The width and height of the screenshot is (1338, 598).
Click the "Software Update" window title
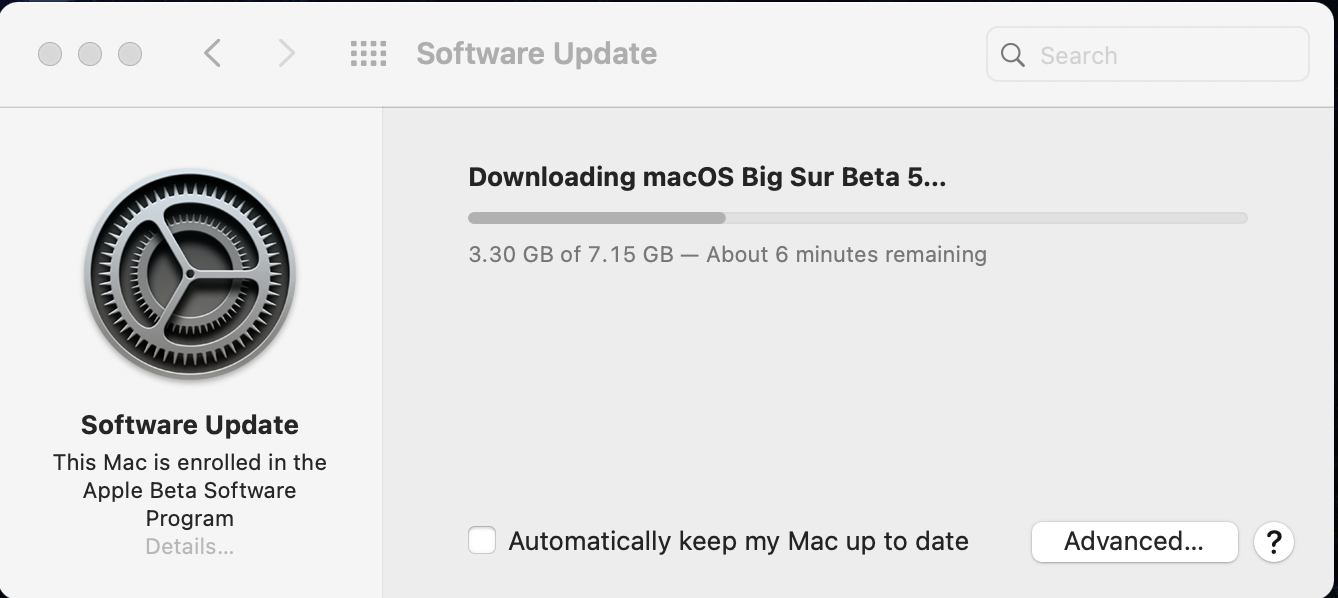coord(536,54)
